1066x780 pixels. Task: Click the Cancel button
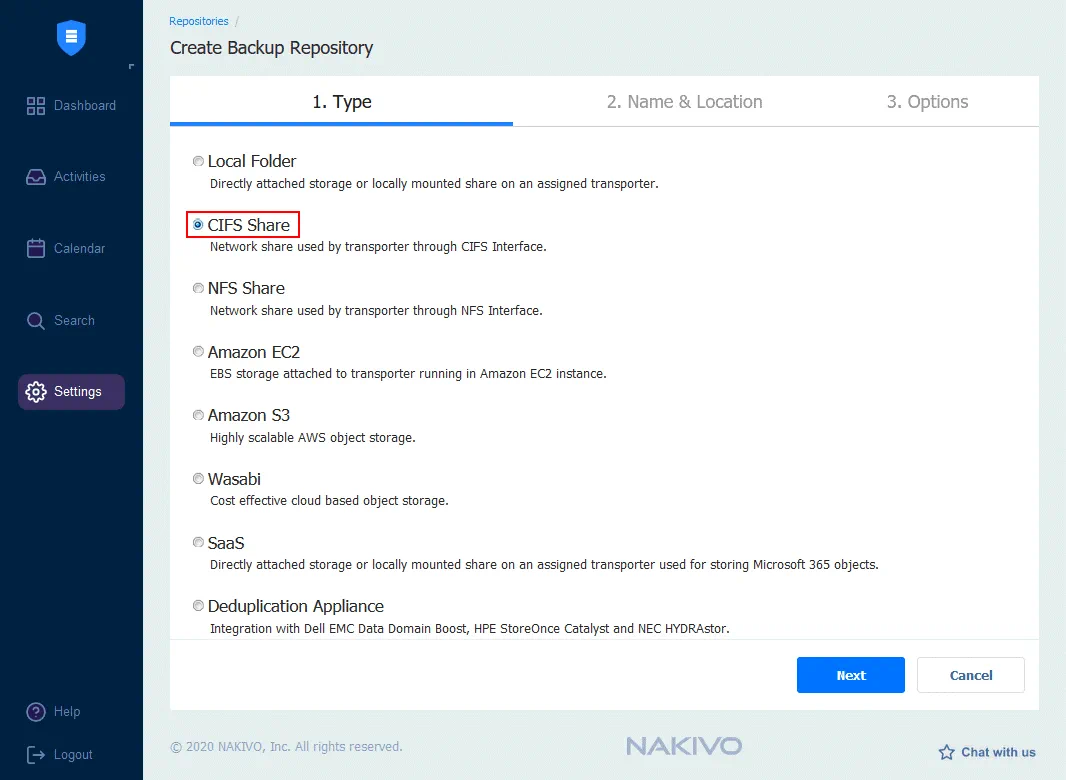click(x=971, y=675)
